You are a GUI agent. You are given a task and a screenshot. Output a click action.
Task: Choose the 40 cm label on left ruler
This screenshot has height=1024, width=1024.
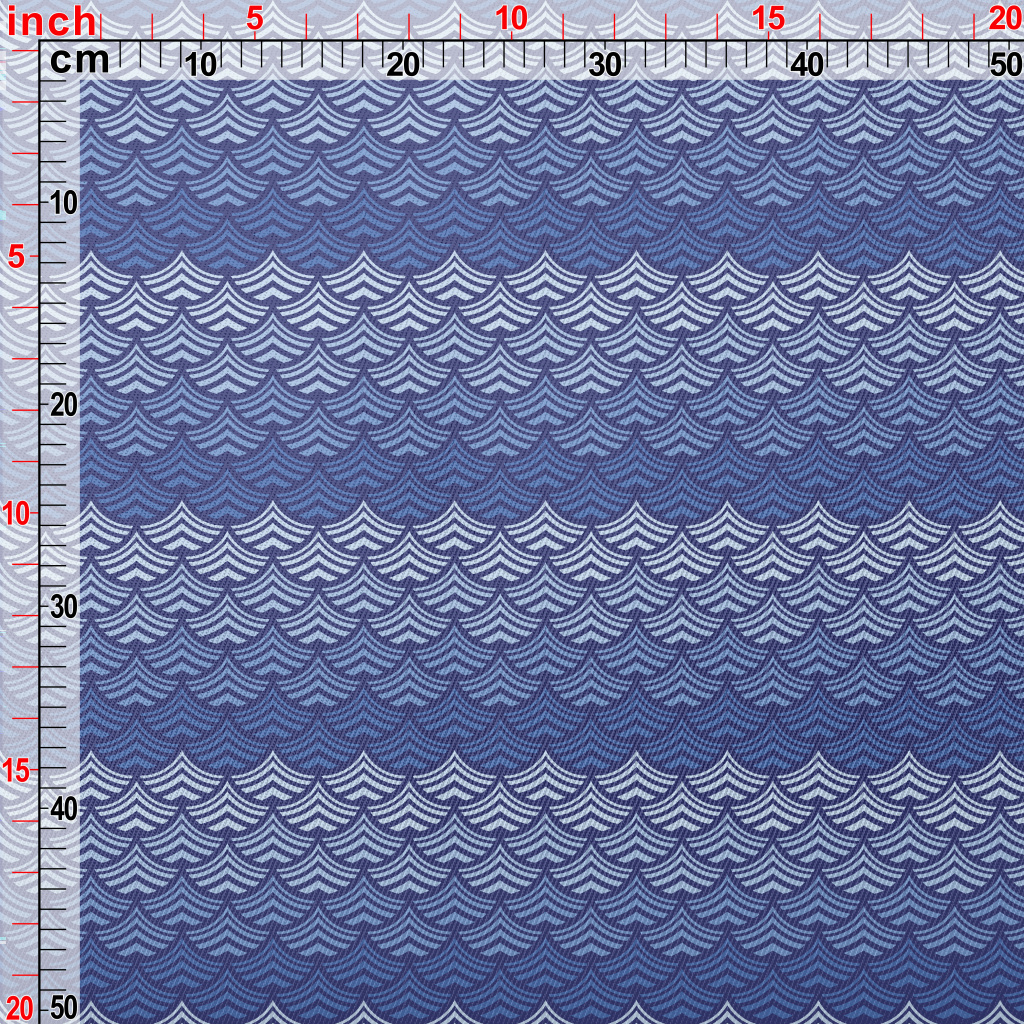tap(63, 808)
